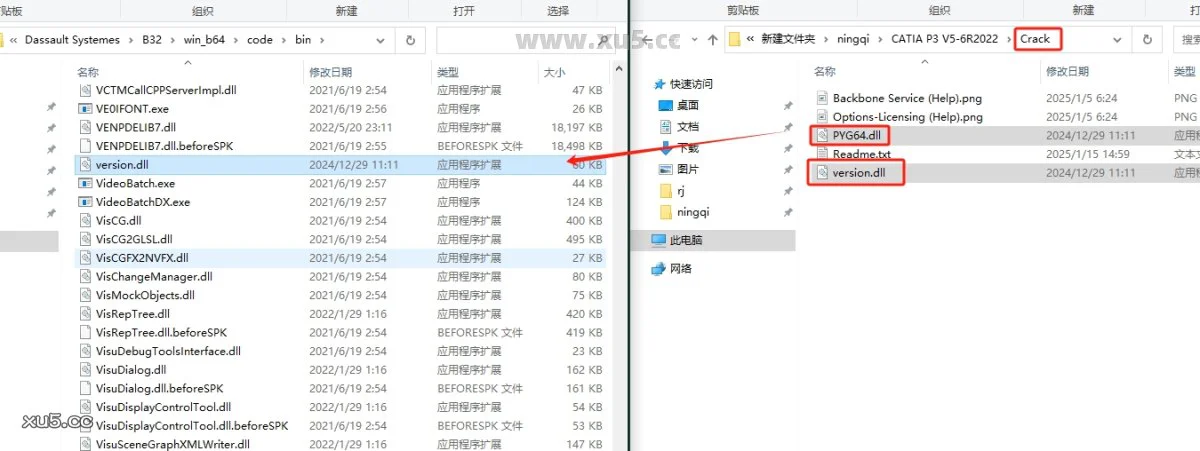Click the up-arrow button left of the Crack address bar
The image size is (1200, 451).
[x=711, y=40]
